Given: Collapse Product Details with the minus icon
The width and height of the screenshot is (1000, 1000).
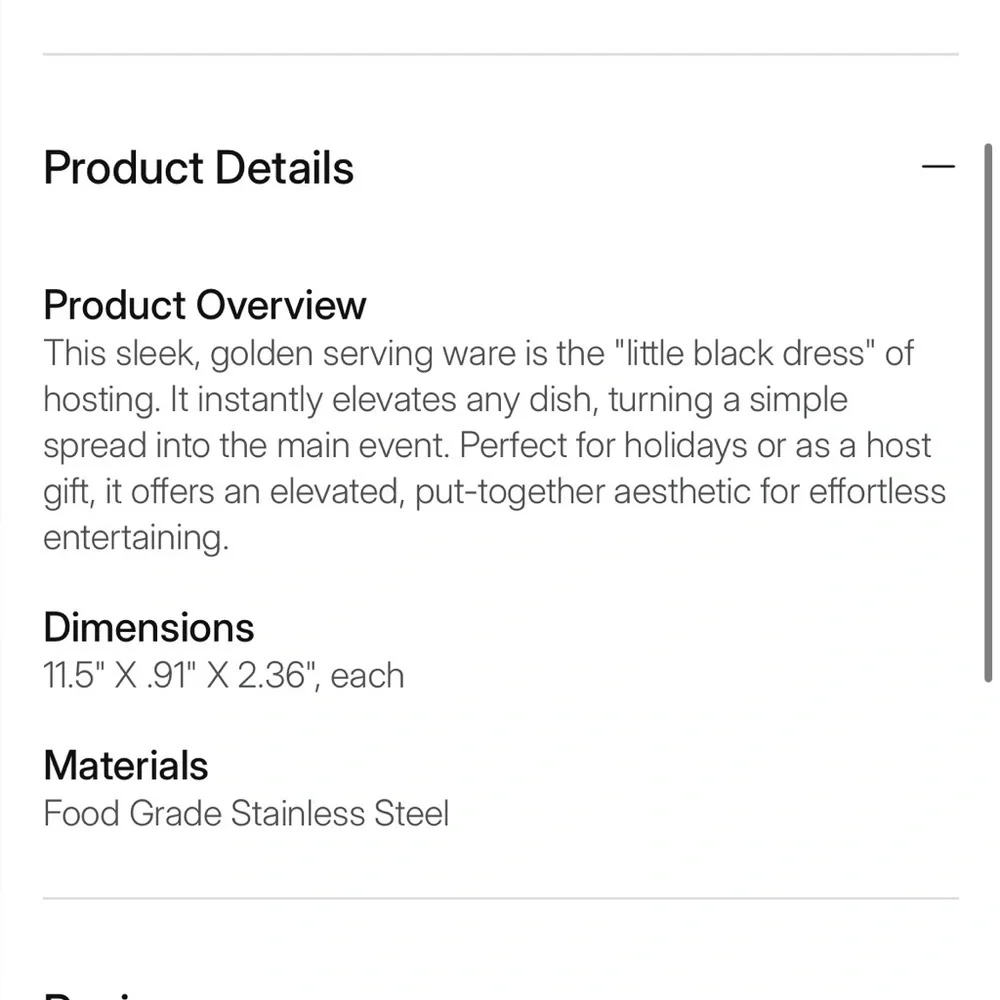Looking at the screenshot, I should pos(938,166).
